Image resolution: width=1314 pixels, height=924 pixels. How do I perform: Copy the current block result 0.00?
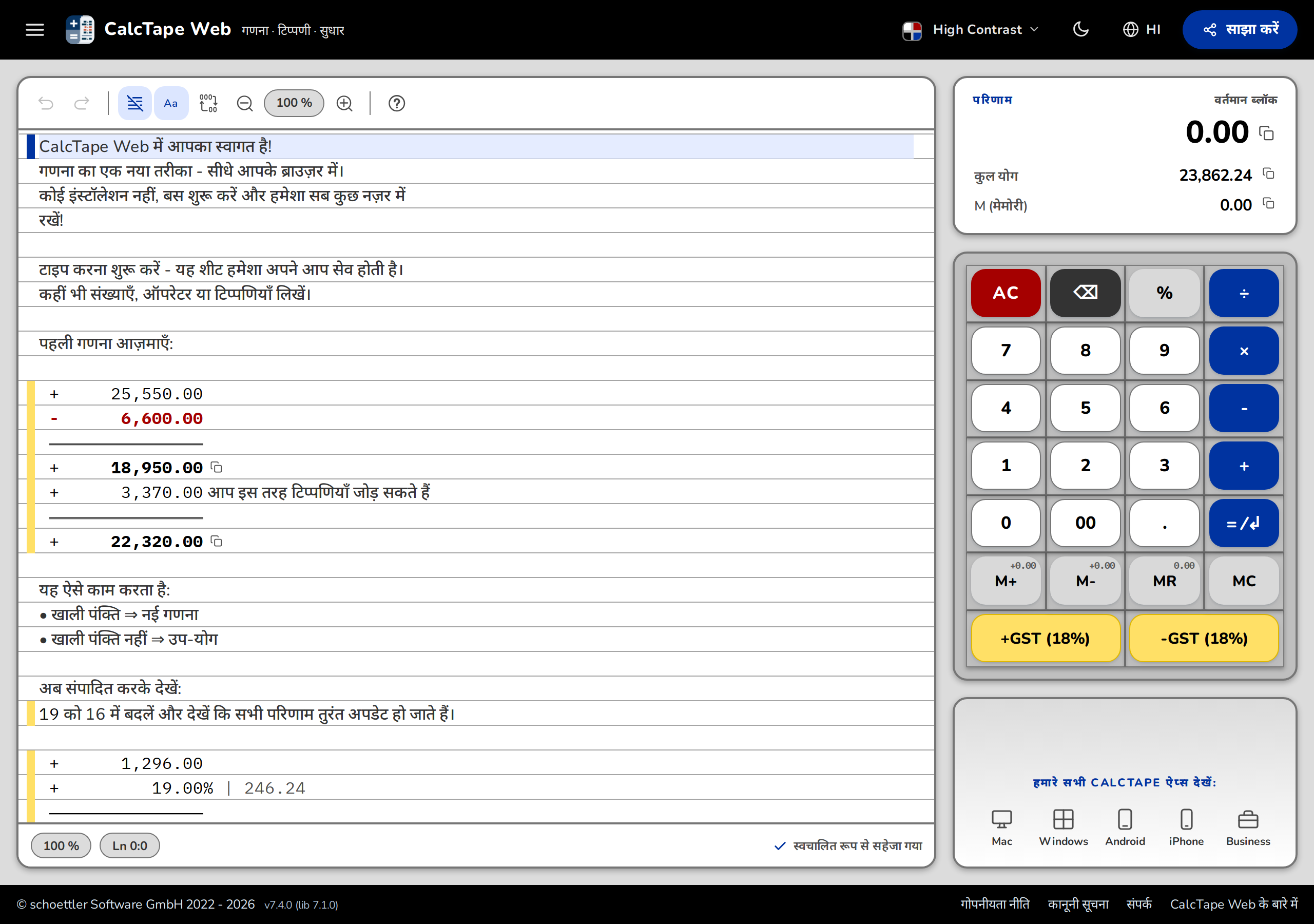(x=1266, y=133)
